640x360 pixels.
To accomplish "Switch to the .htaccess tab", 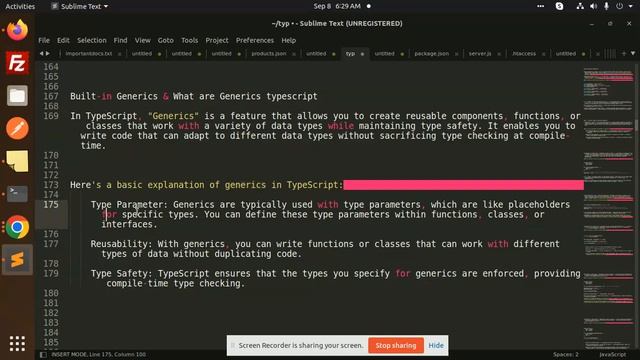I will click(524, 54).
